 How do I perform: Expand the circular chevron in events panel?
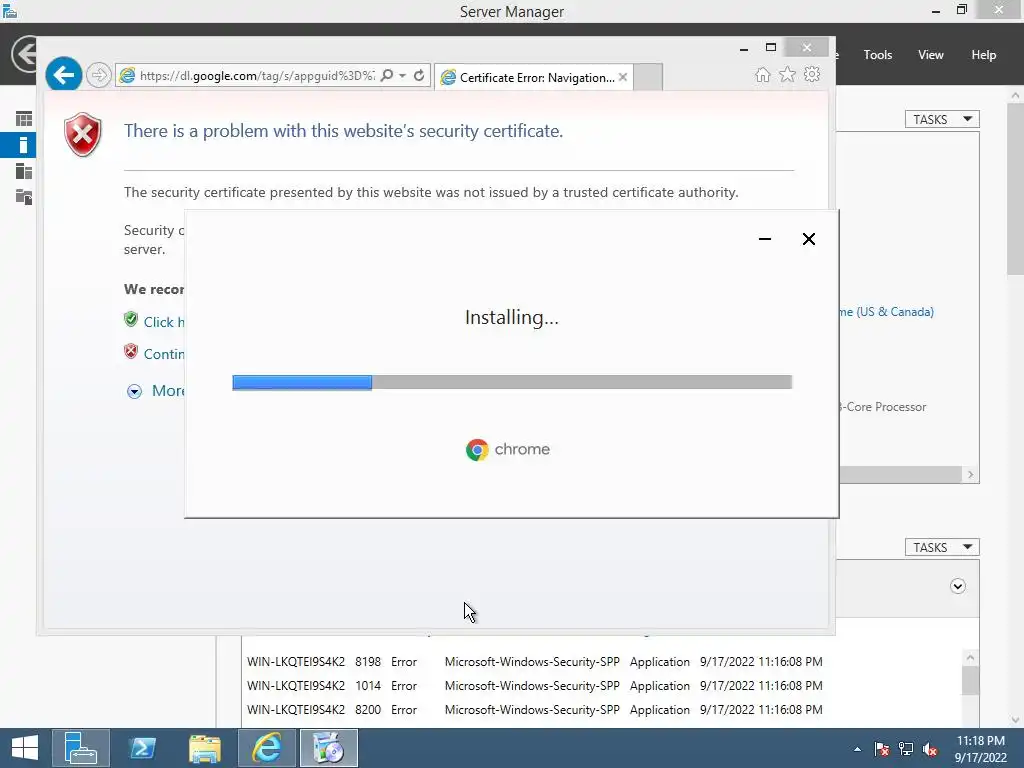point(958,586)
